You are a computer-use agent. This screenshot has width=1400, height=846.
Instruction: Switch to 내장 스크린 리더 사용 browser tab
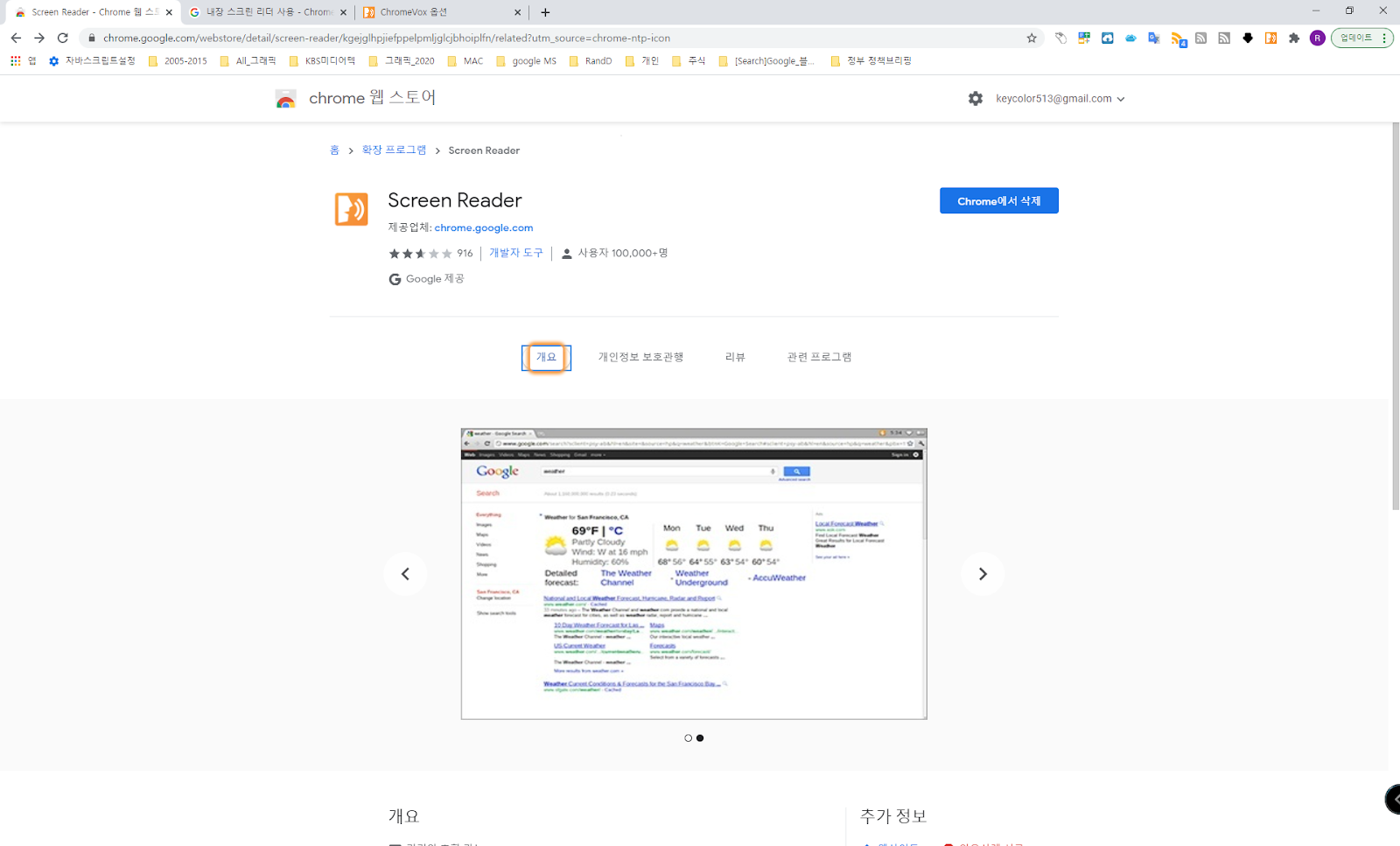pyautogui.click(x=267, y=12)
